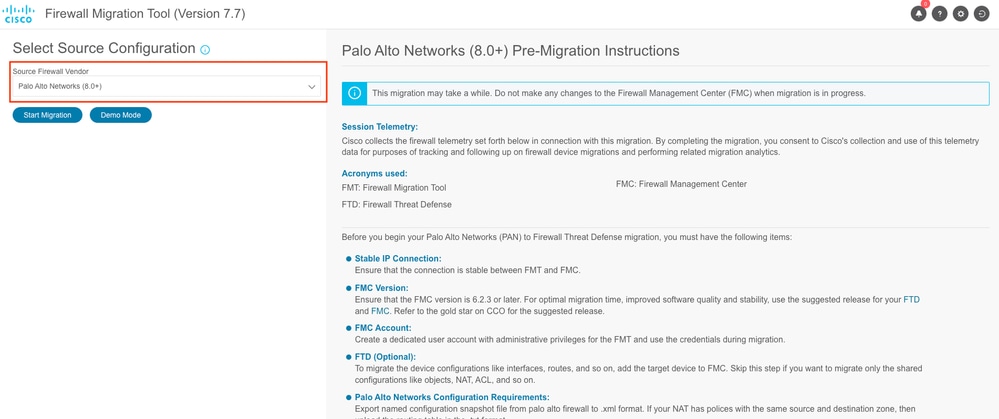Click info icon beside Select Source Configuration
Screen dimensions: 999x419
point(205,50)
